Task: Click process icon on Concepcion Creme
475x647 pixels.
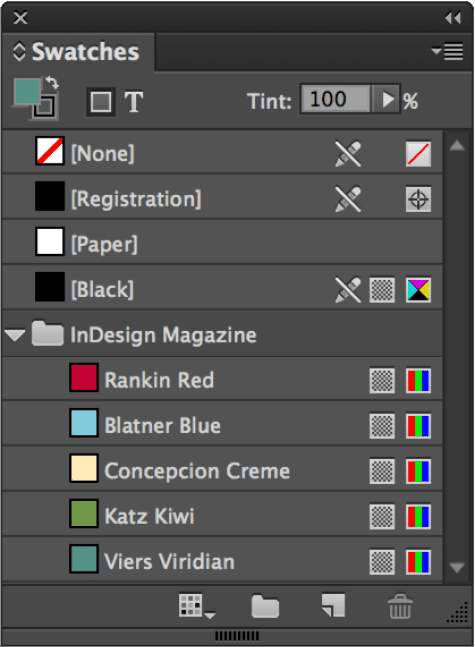Action: 382,471
